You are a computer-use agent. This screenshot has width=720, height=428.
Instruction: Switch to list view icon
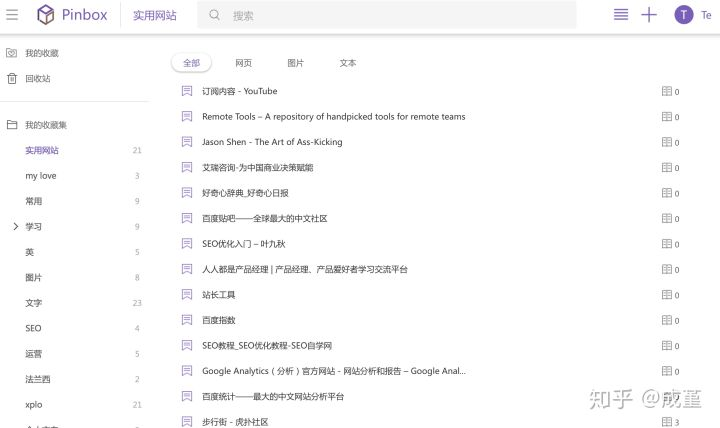[621, 15]
